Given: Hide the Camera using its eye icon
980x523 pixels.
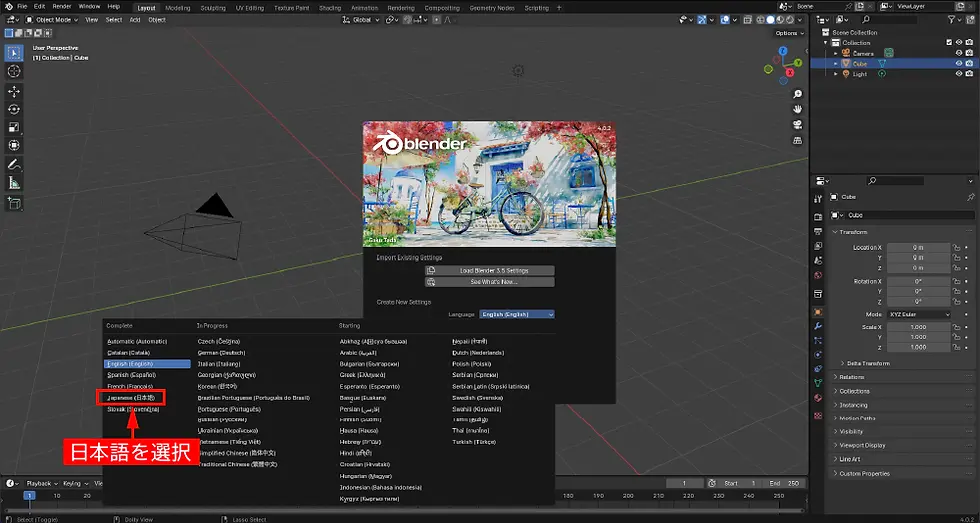Looking at the screenshot, I should (959, 53).
